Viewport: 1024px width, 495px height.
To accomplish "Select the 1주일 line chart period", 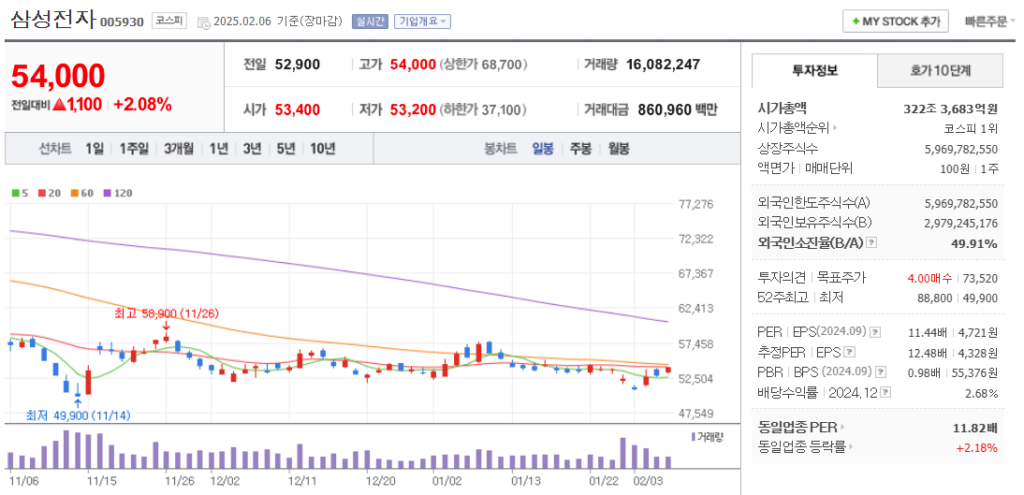I will coord(134,149).
